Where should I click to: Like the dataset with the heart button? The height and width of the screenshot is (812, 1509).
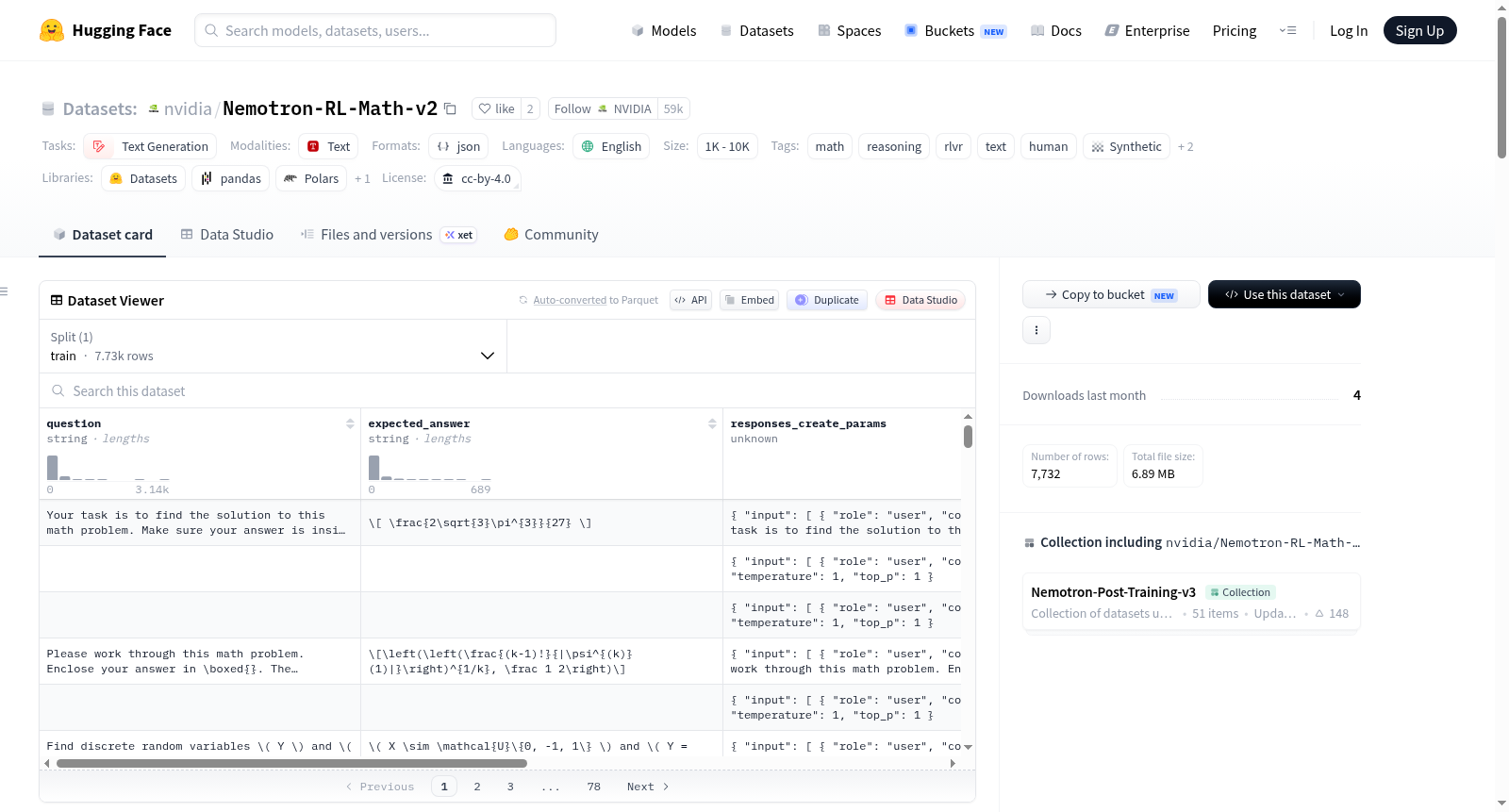point(496,108)
